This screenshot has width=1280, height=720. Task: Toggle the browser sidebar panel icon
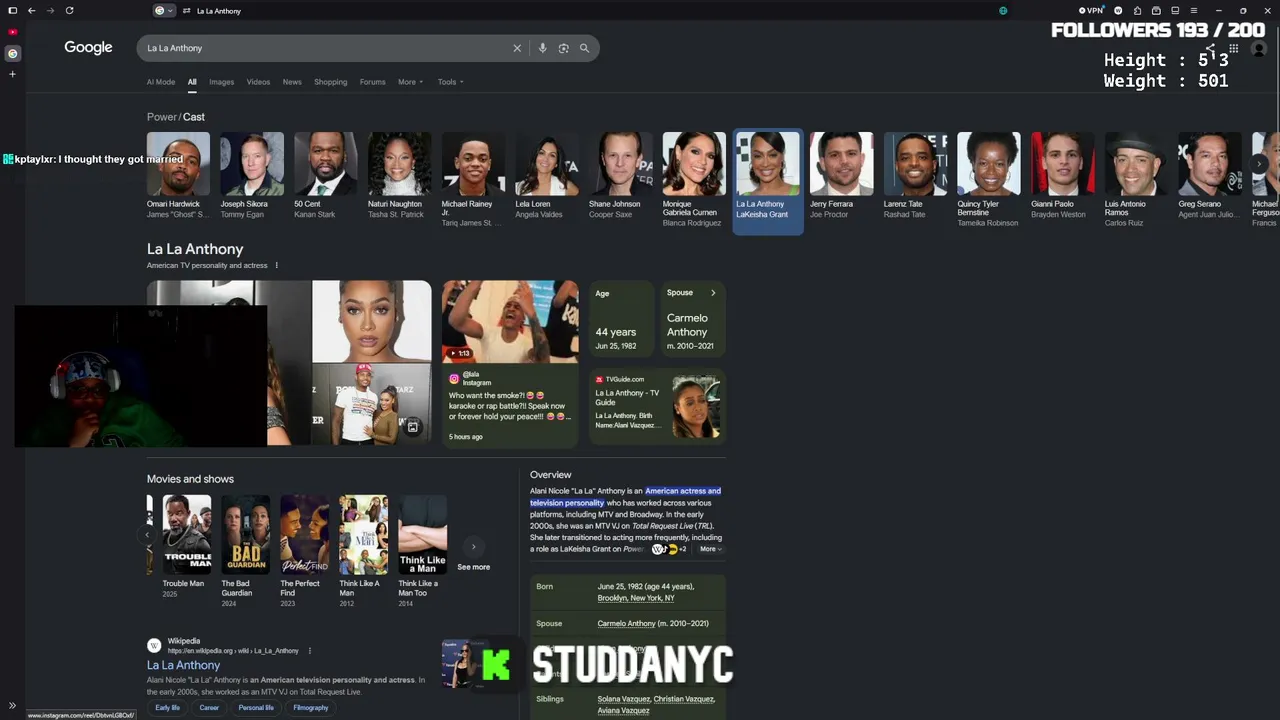12,11
